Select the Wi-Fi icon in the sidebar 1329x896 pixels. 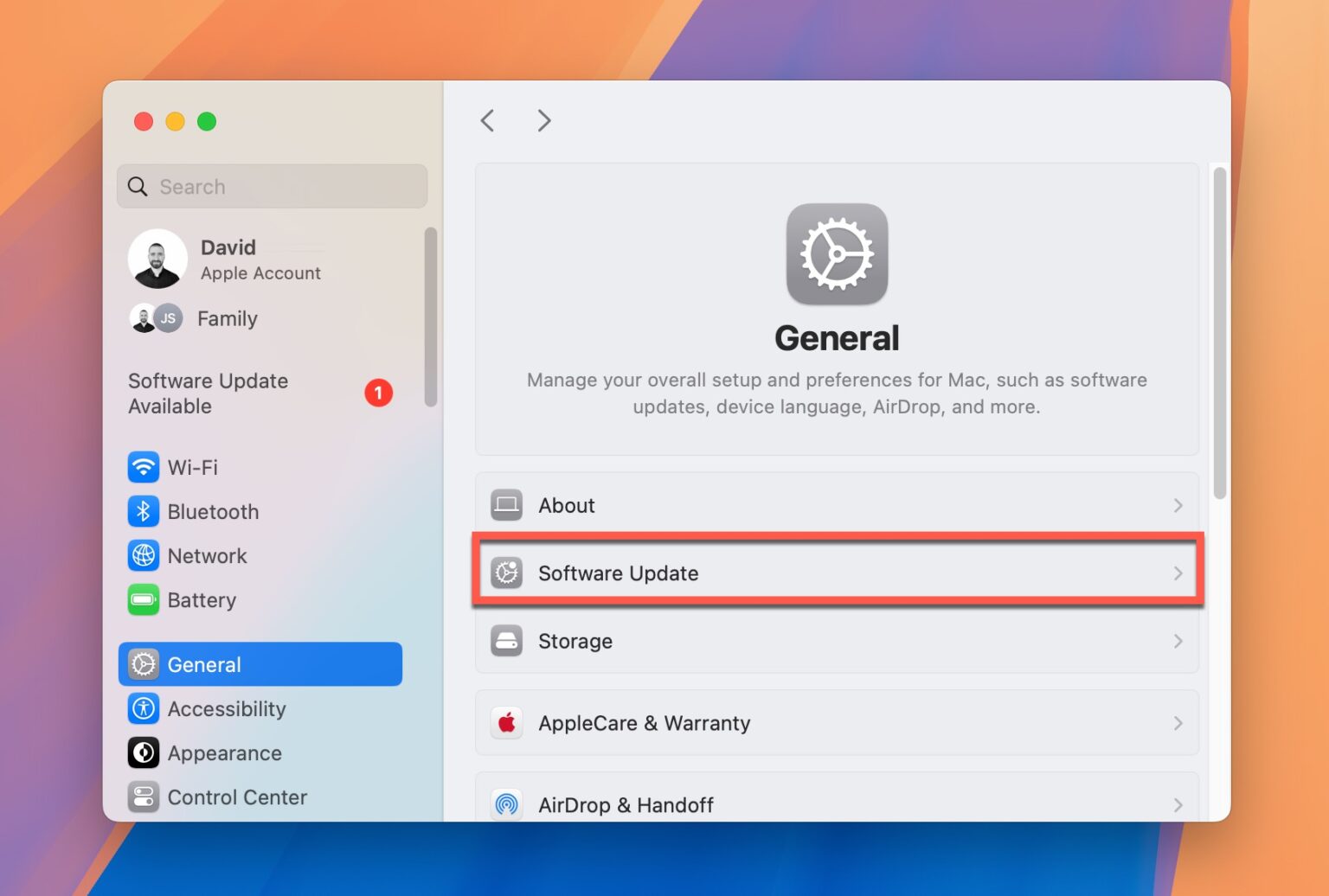point(144,467)
